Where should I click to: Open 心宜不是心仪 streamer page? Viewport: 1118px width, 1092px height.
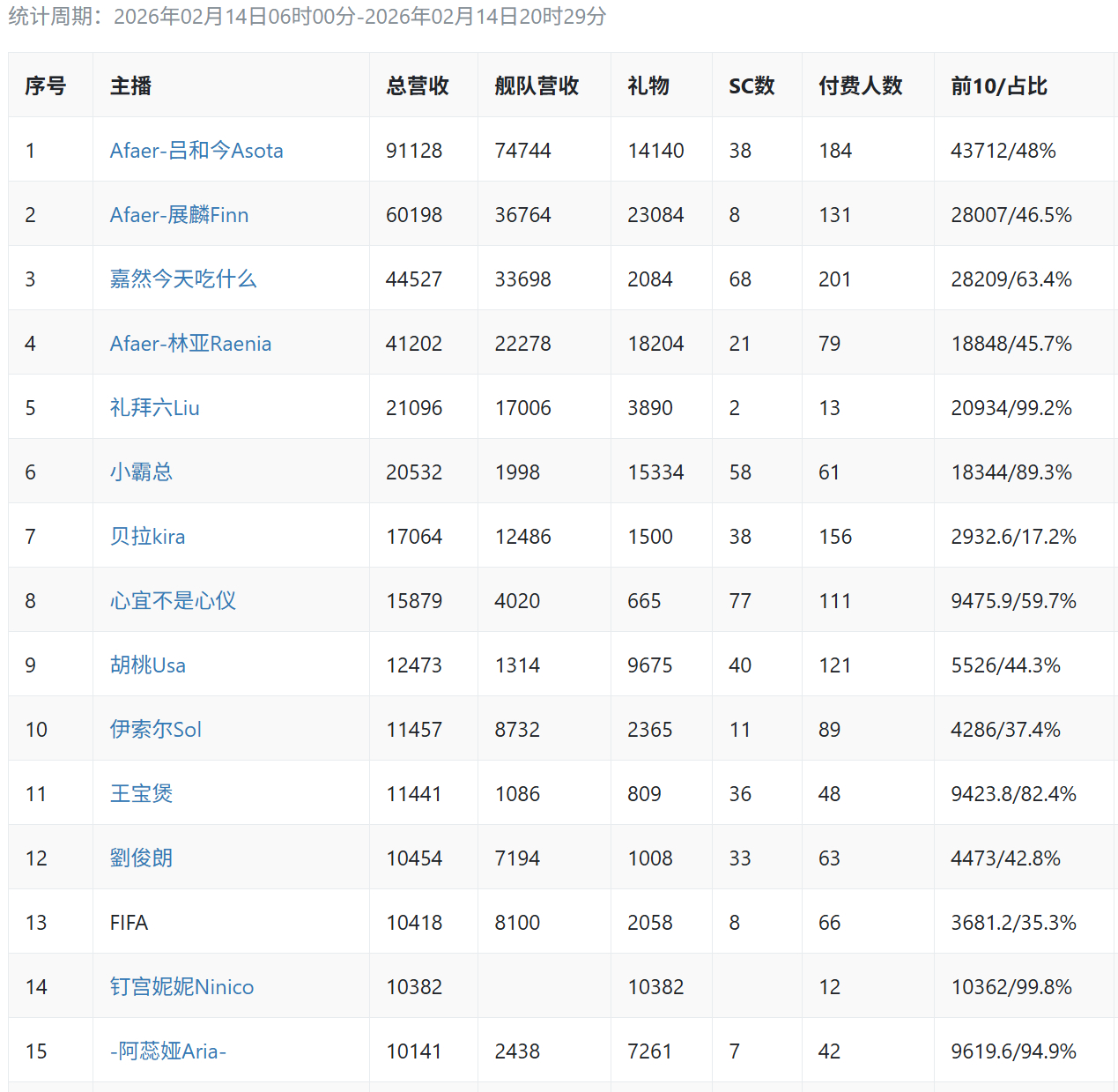(x=173, y=601)
